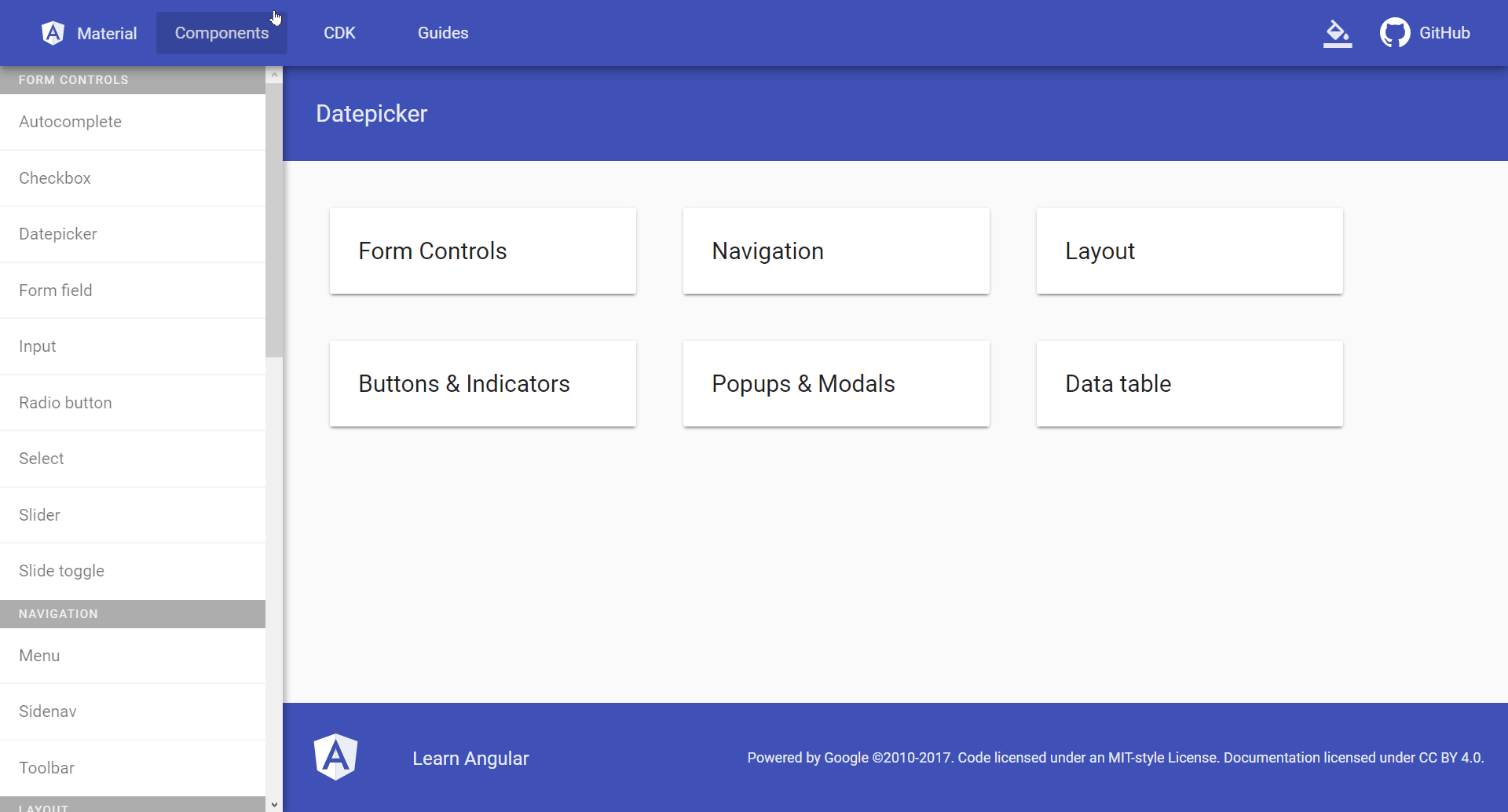Viewport: 1508px width, 812px height.
Task: Click the Angular logo in the footer
Action: pos(335,757)
